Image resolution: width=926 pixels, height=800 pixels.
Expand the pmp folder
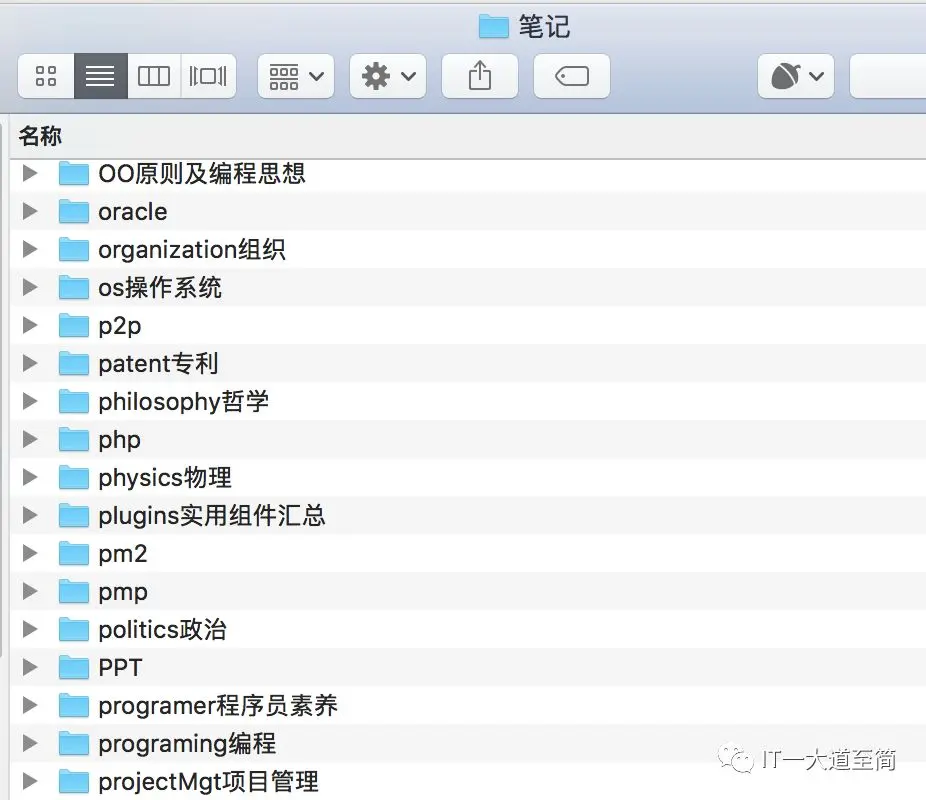click(x=30, y=591)
